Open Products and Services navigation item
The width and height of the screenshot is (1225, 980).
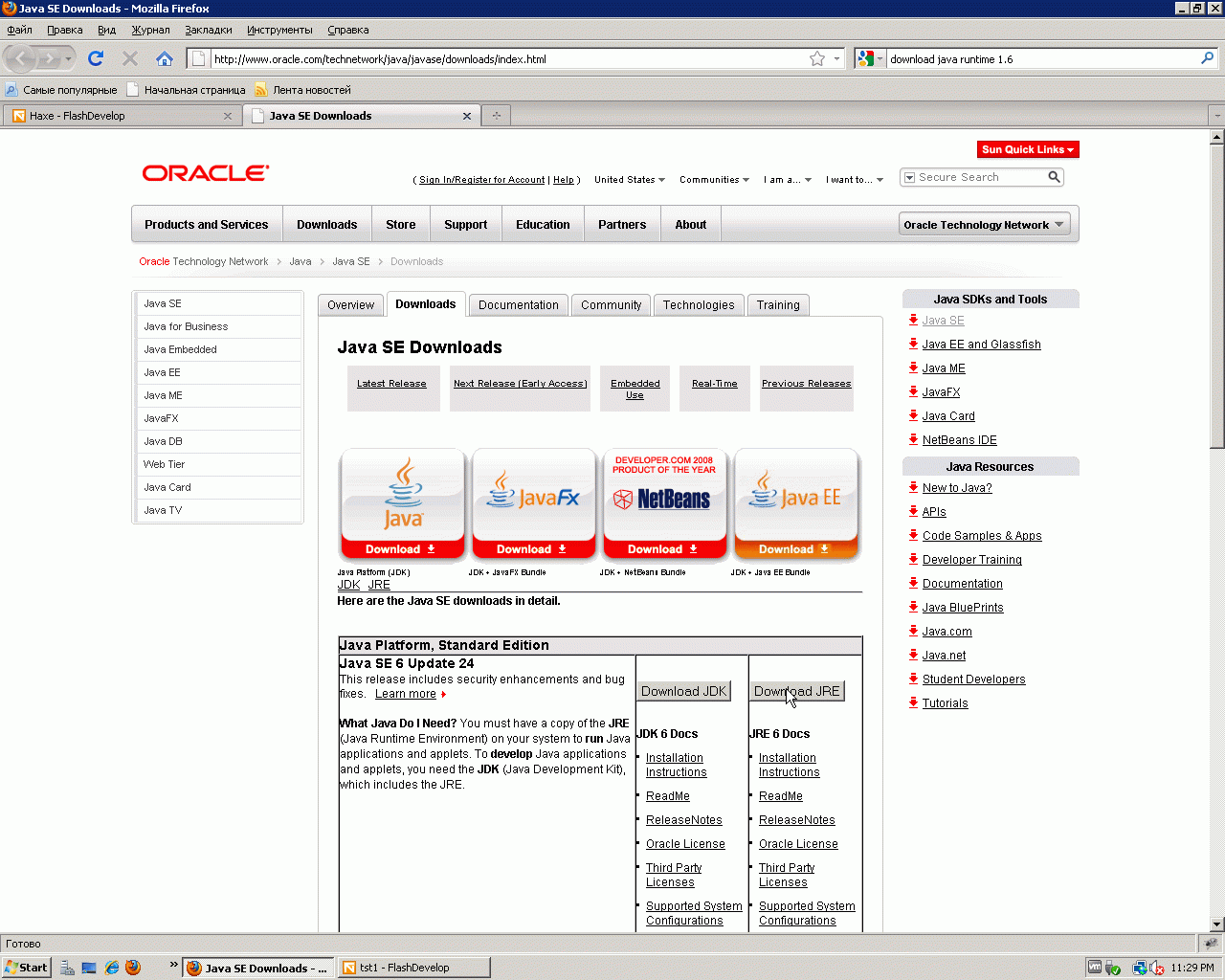coord(207,225)
